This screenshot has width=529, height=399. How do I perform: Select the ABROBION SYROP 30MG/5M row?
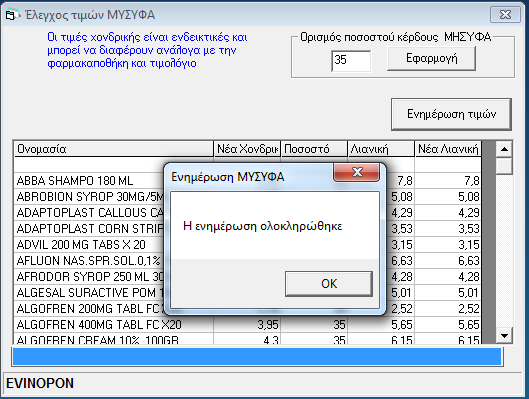click(x=89, y=197)
